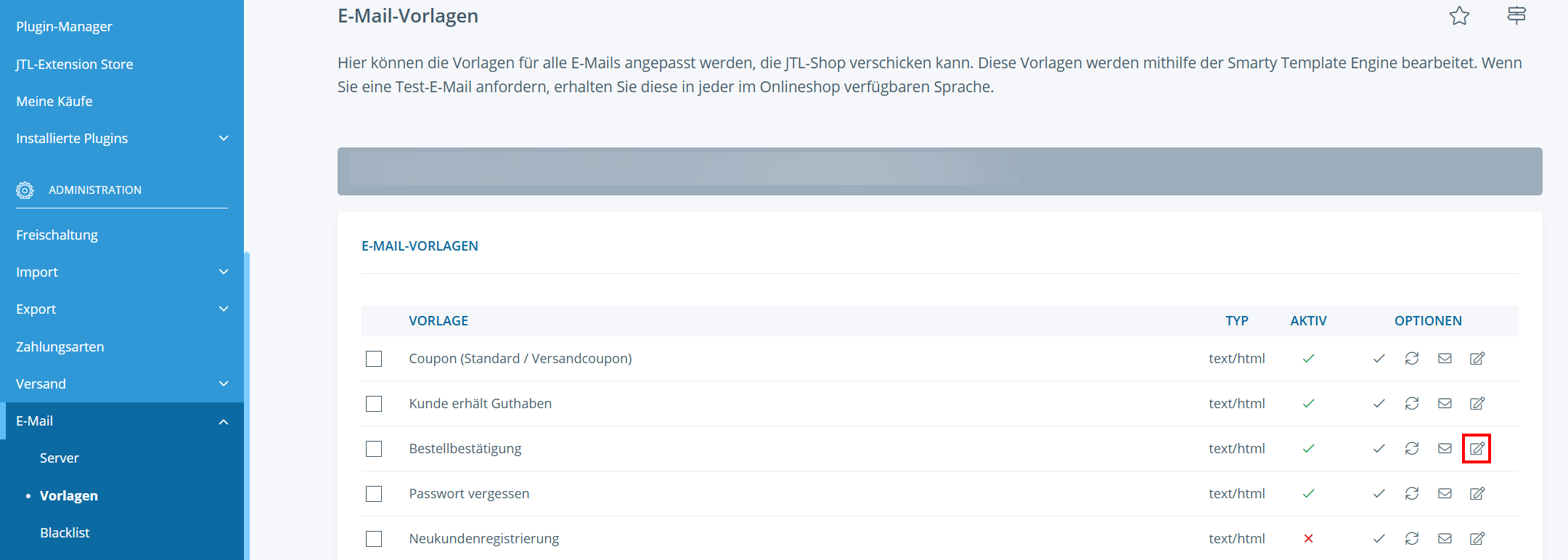Tick the Neukundenregistrierung checkbox

coord(374,539)
